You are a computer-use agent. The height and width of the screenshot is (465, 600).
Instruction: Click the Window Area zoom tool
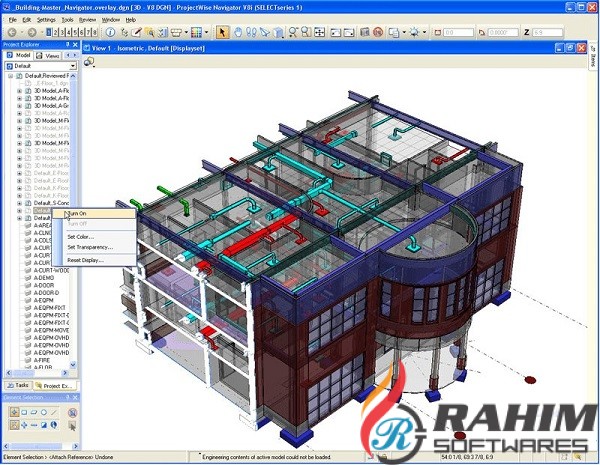click(x=306, y=33)
